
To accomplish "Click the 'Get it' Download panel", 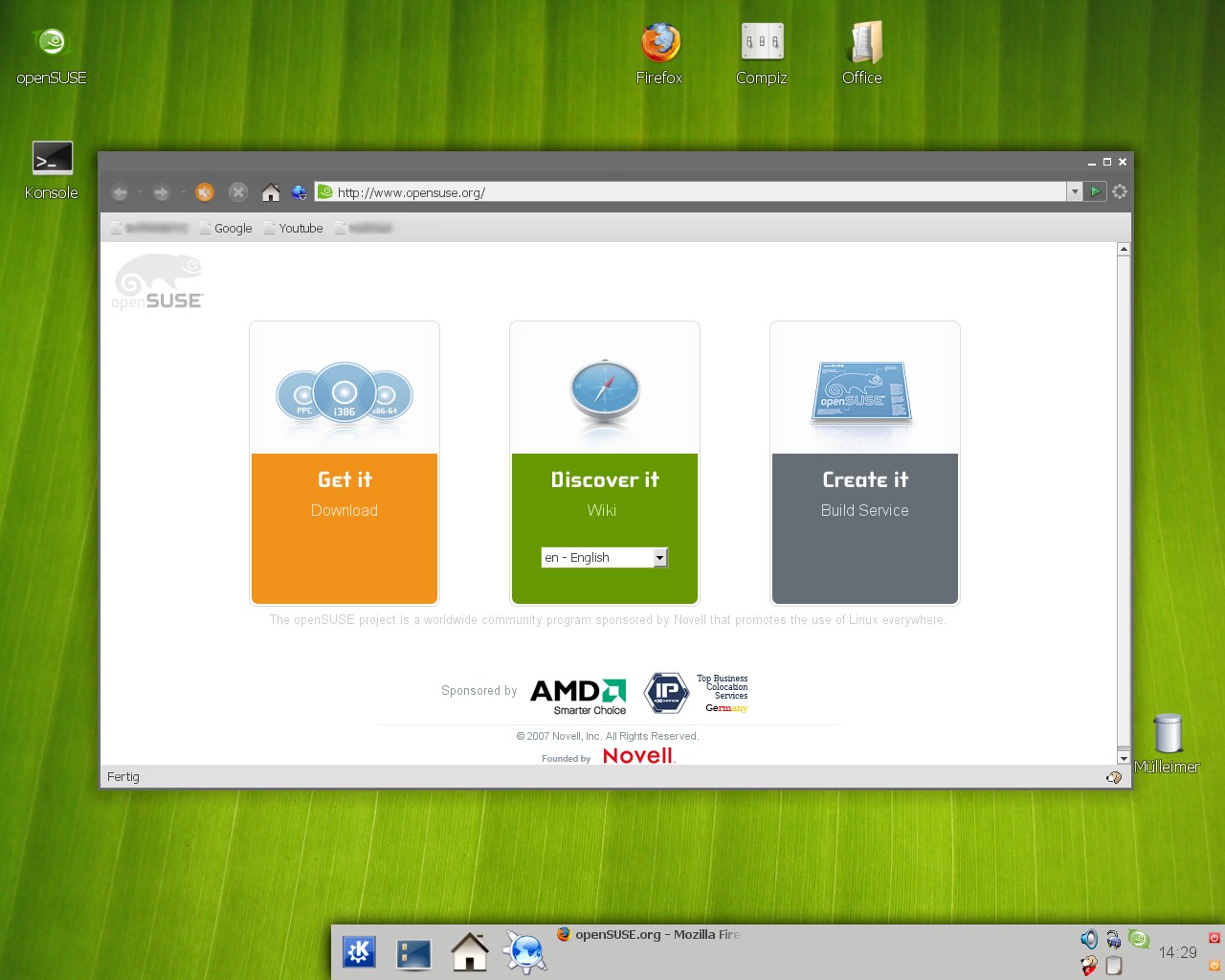I will tap(345, 528).
